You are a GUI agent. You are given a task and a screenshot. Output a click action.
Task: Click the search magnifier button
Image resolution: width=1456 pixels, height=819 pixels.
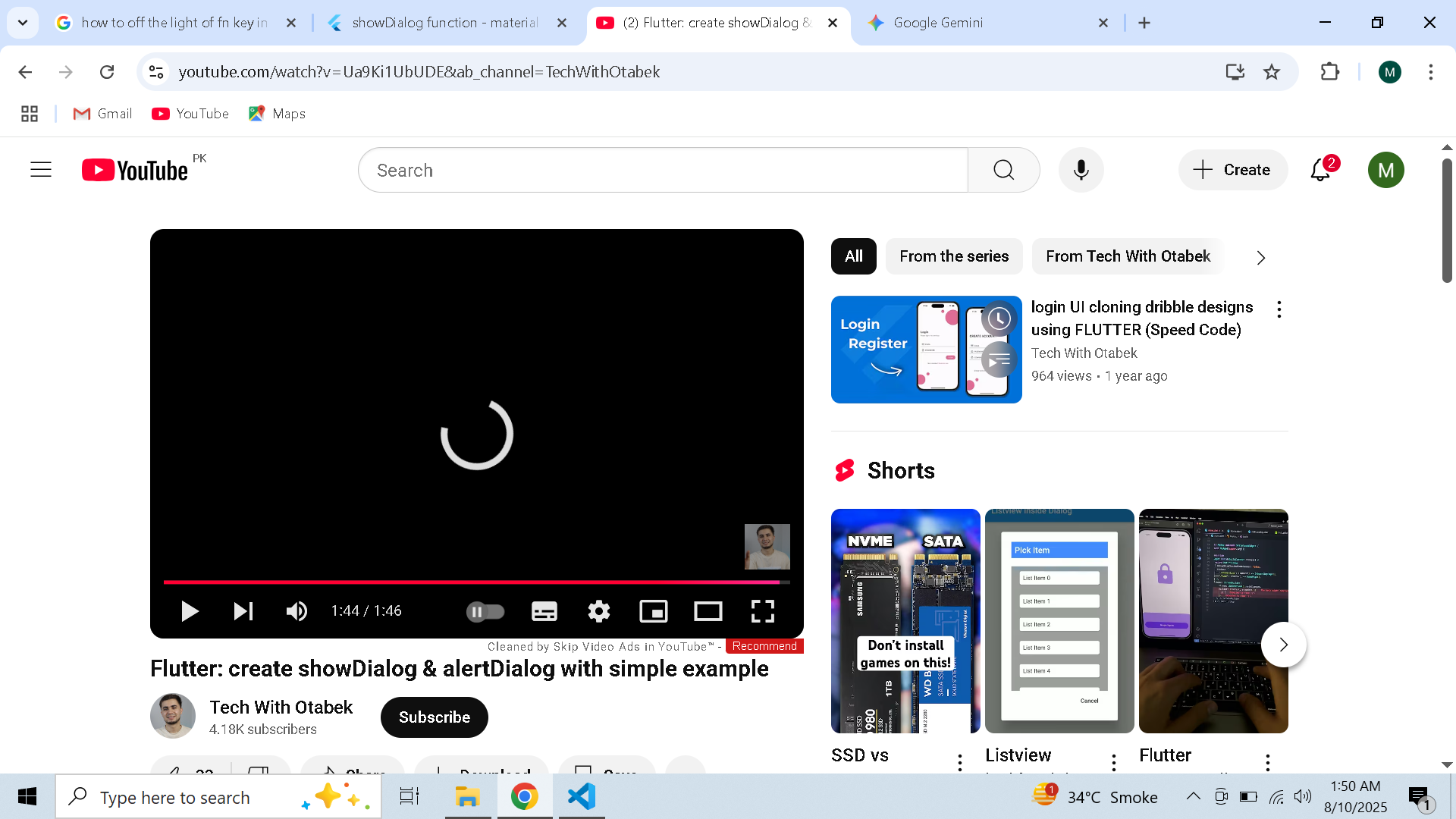pyautogui.click(x=1004, y=170)
